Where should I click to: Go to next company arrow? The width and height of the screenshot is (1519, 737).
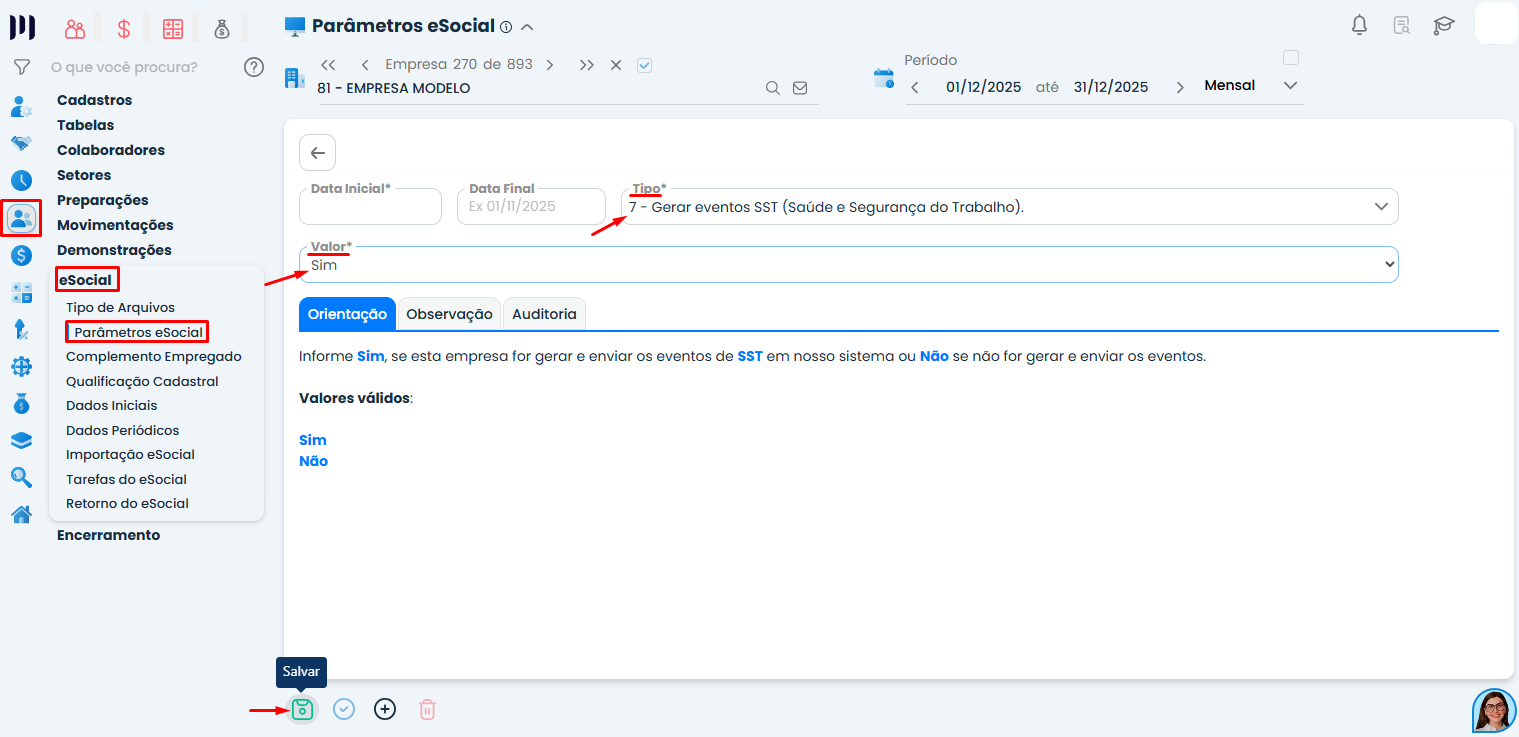(549, 65)
